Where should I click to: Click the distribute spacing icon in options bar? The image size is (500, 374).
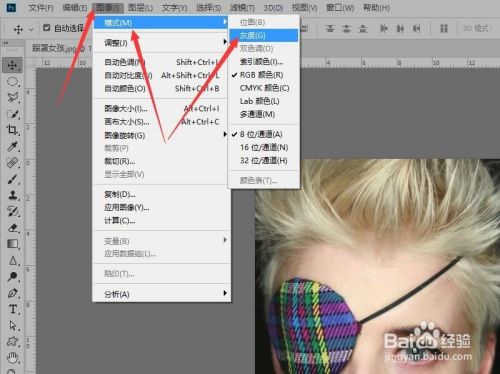coord(444,29)
